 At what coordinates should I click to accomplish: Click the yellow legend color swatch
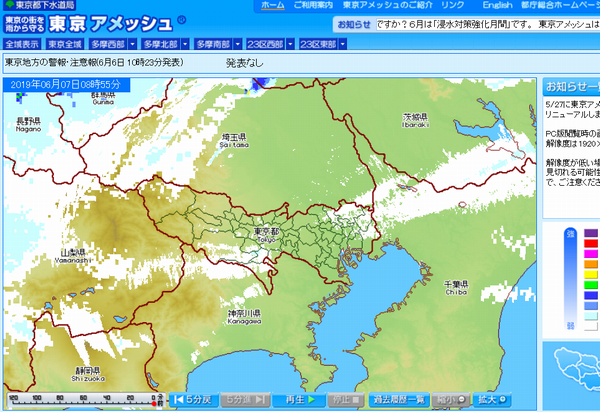pos(590,274)
